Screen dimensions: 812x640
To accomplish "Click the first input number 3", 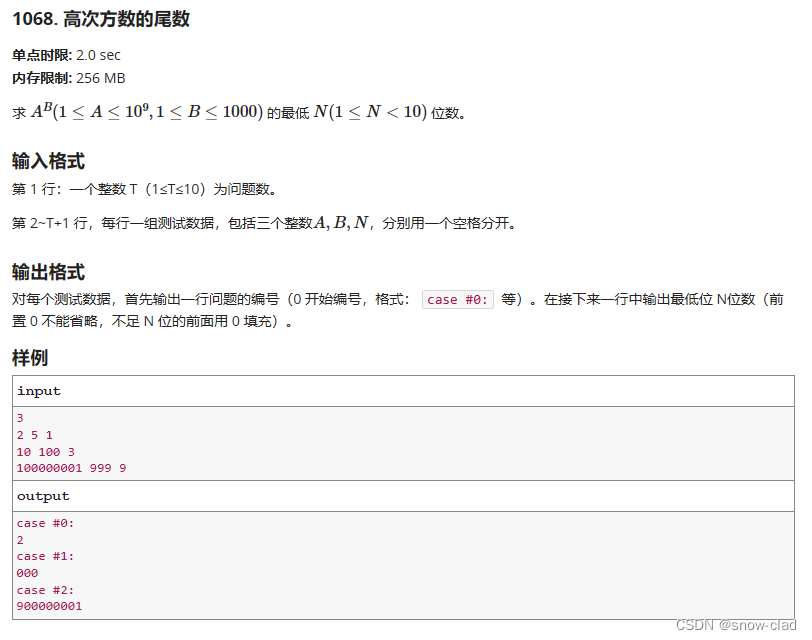I will point(19,418).
